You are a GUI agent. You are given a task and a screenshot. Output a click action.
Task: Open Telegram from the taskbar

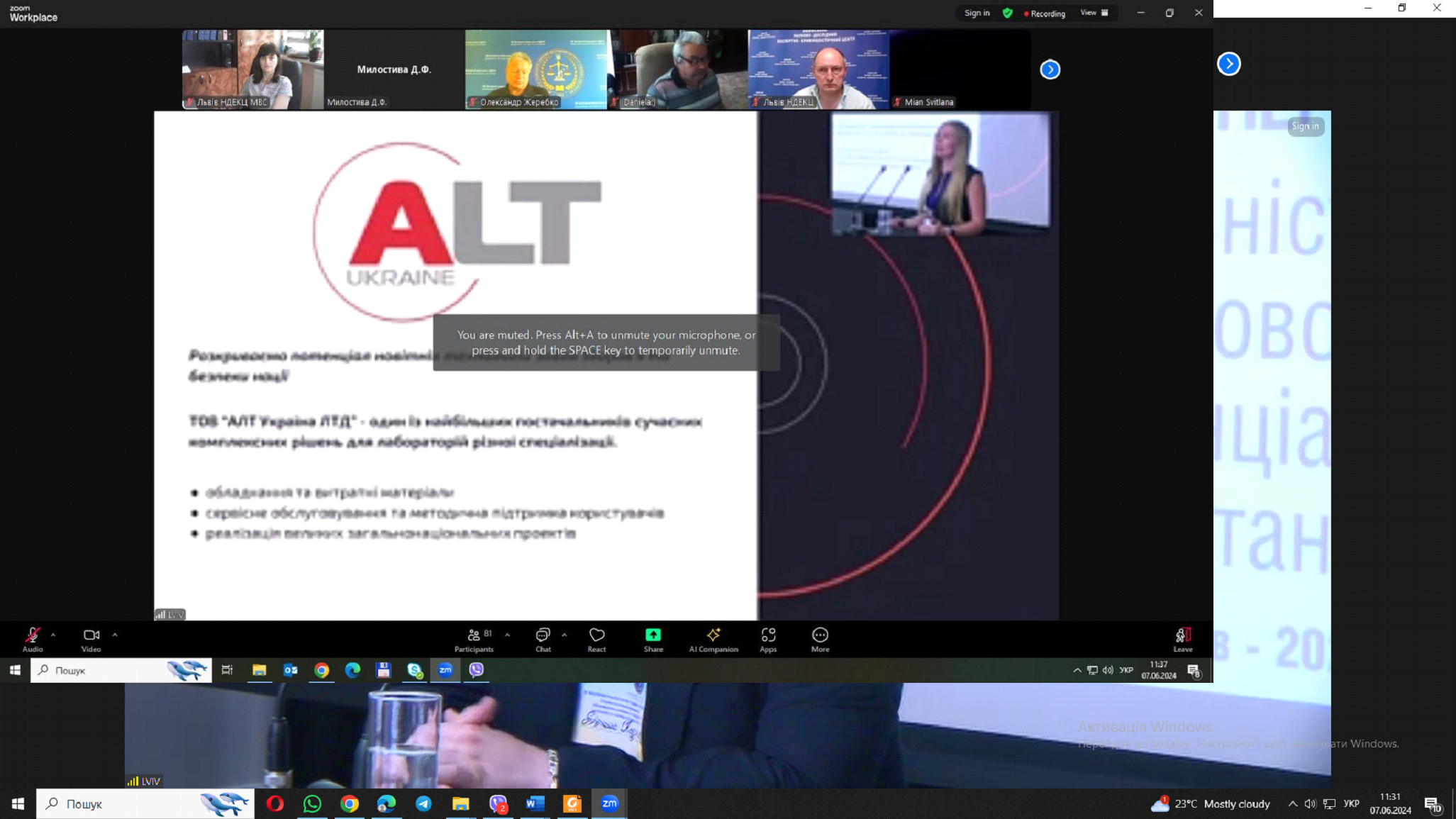click(x=423, y=803)
